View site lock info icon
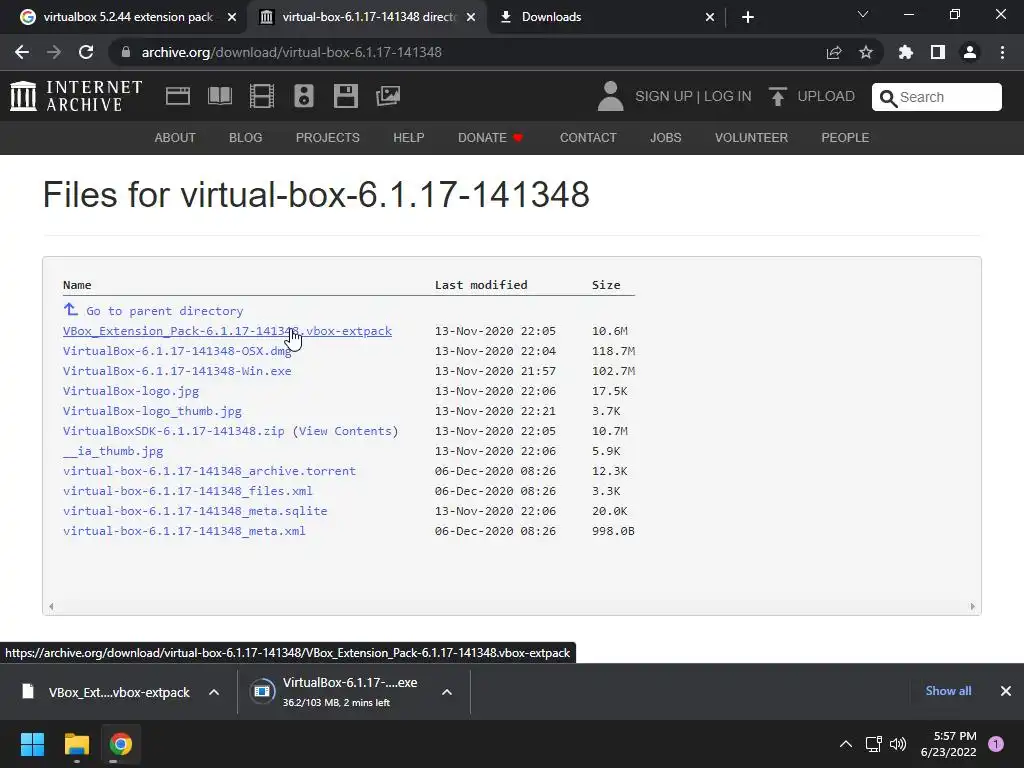This screenshot has height=768, width=1024. click(x=126, y=52)
